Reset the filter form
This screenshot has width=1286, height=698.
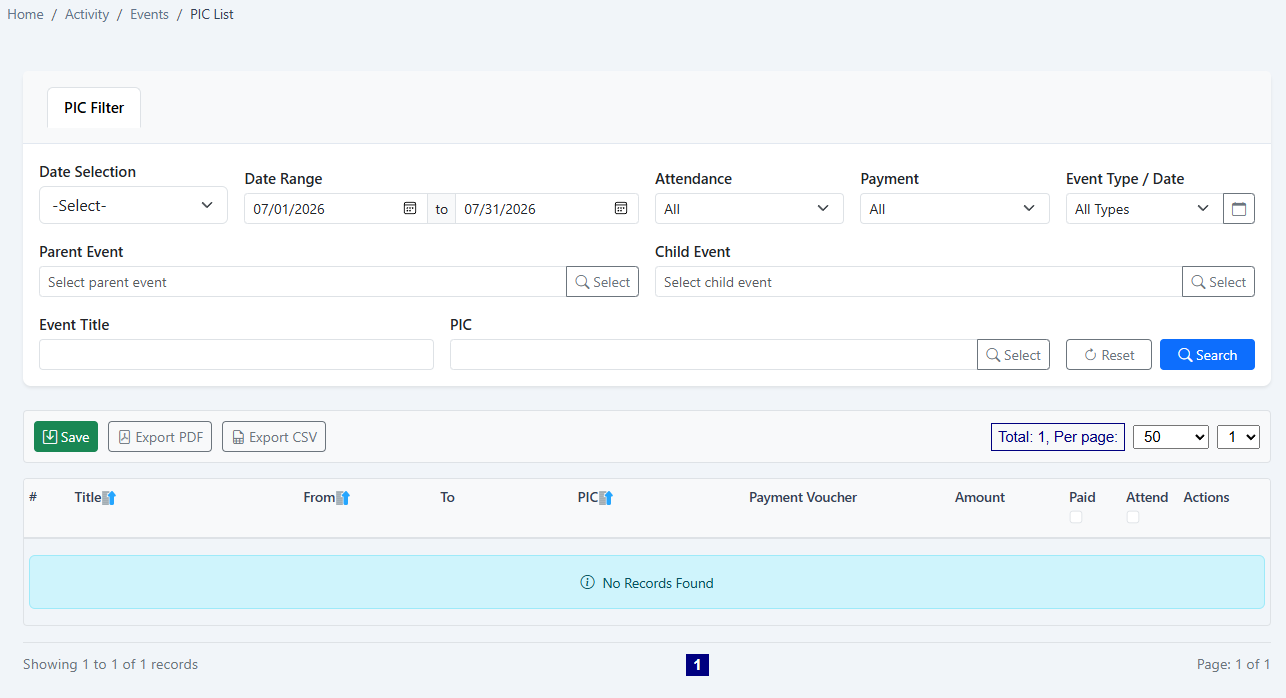pyautogui.click(x=1109, y=355)
